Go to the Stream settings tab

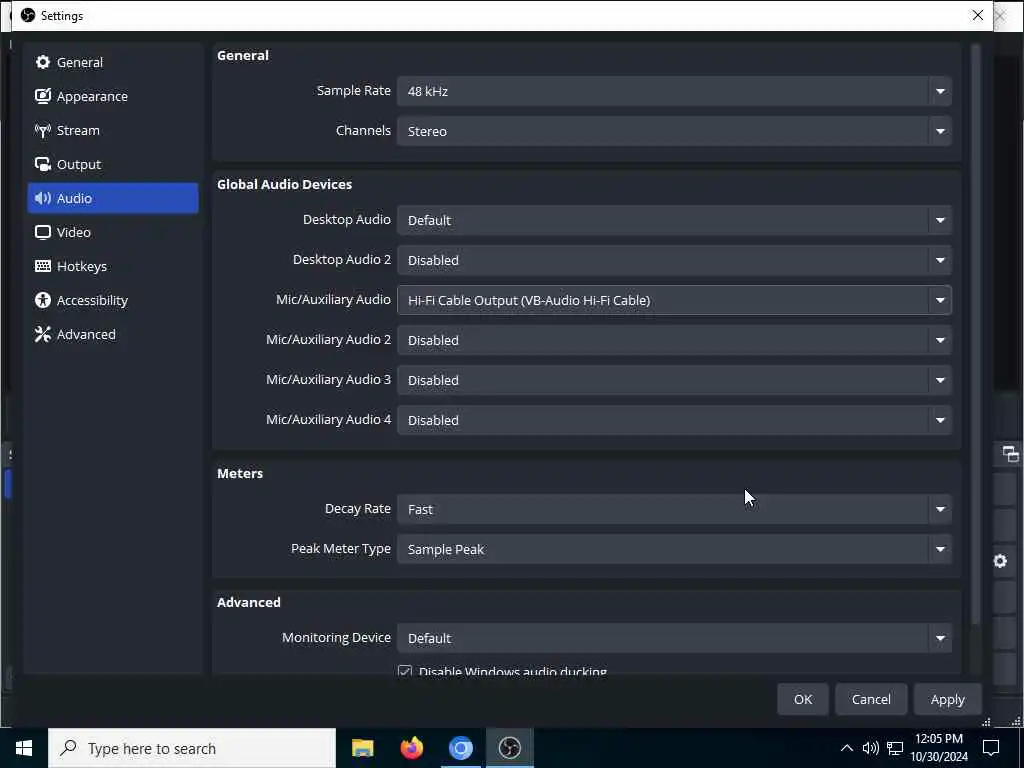click(113, 130)
